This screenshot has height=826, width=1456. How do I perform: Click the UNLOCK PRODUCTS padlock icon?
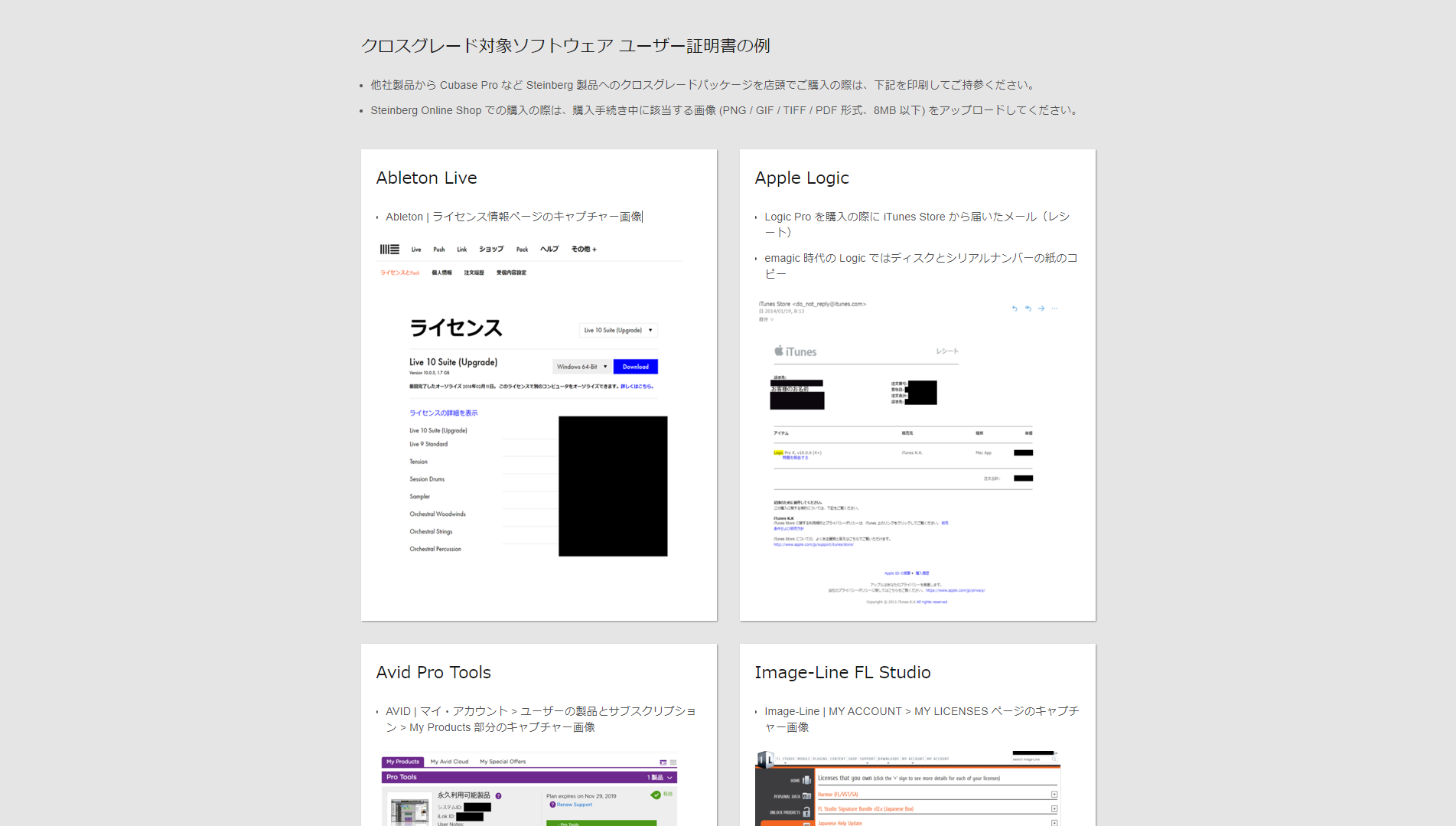806,812
